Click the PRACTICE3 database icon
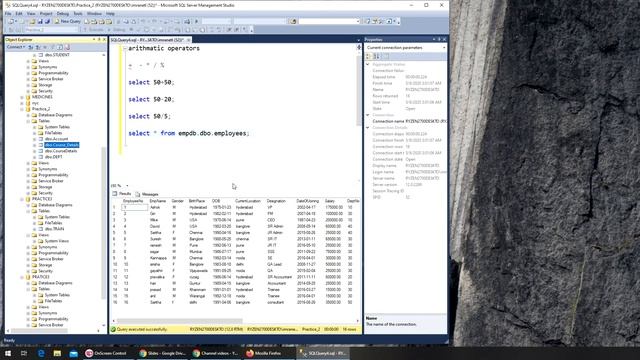 (28, 199)
